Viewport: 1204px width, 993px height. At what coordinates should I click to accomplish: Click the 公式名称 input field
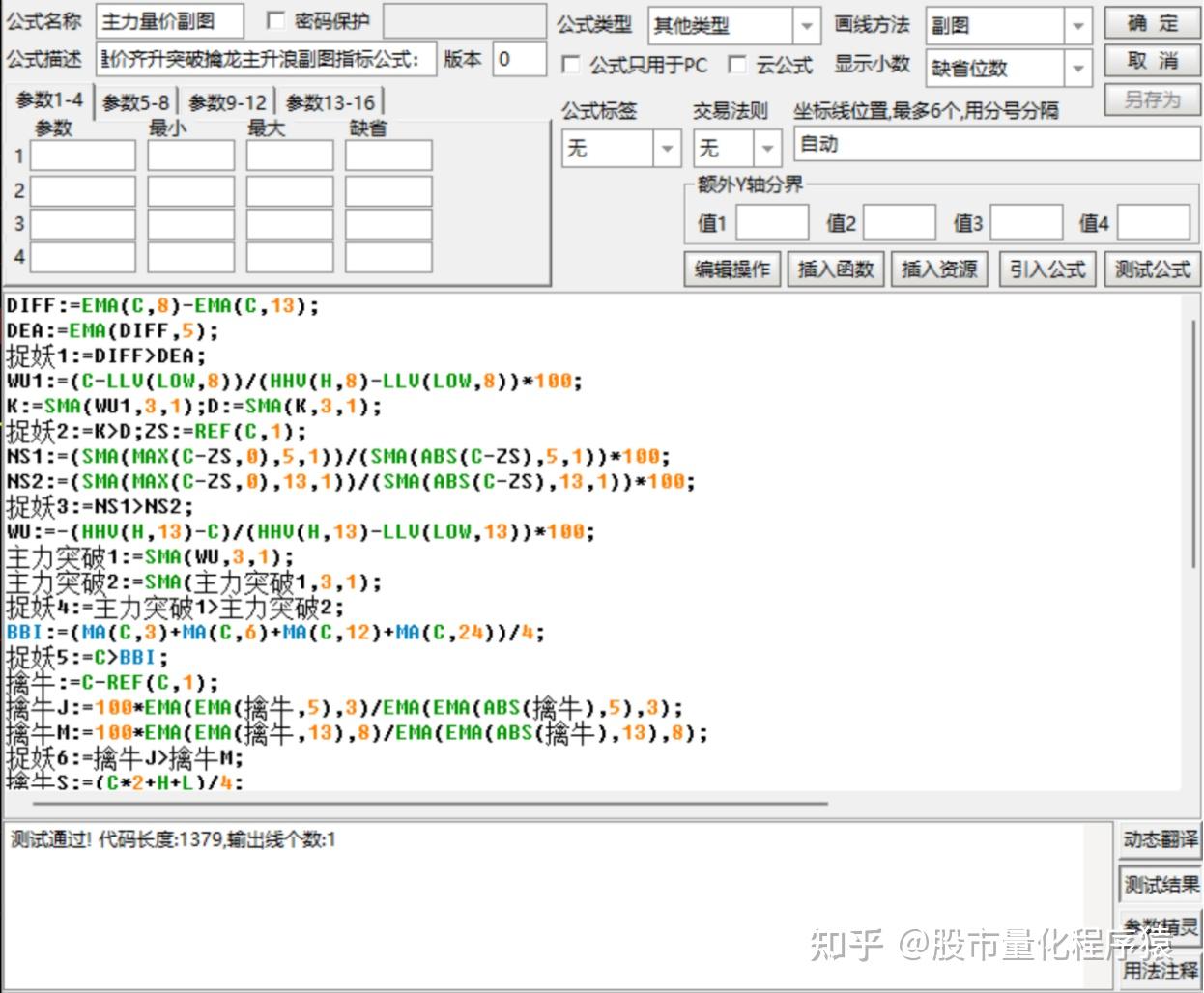click(170, 21)
